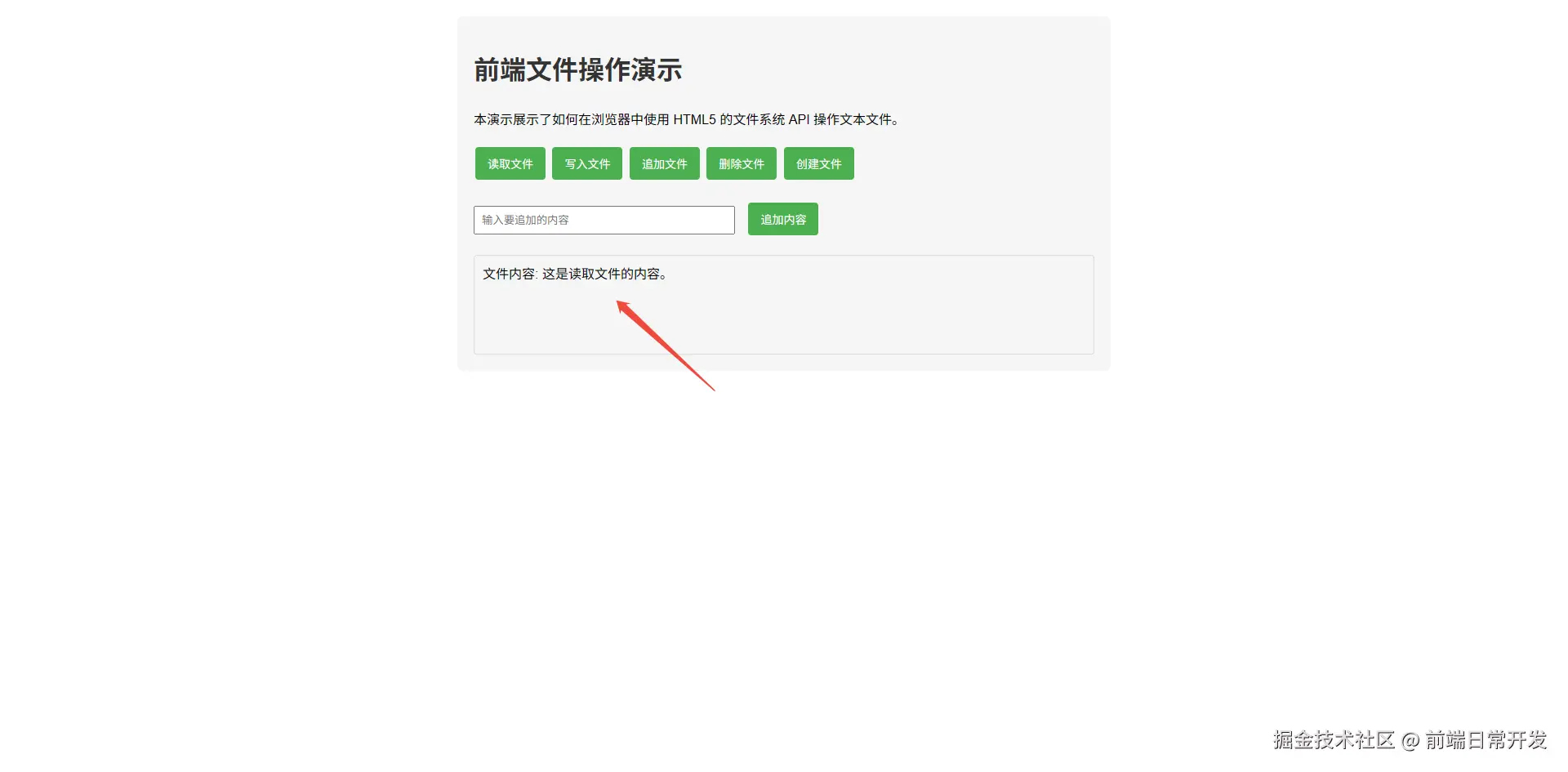The height and width of the screenshot is (772, 1568).
Task: Click the word HTML5 in the description
Action: pyautogui.click(x=694, y=119)
